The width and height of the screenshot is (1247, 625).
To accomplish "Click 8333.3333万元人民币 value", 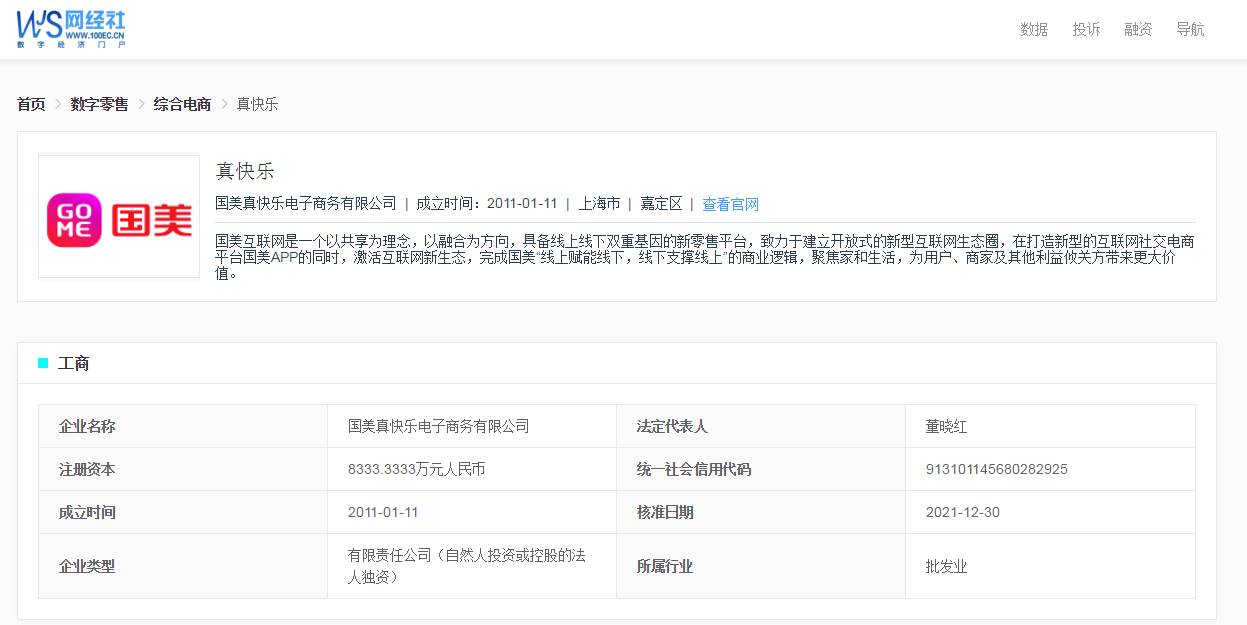I will (x=416, y=469).
